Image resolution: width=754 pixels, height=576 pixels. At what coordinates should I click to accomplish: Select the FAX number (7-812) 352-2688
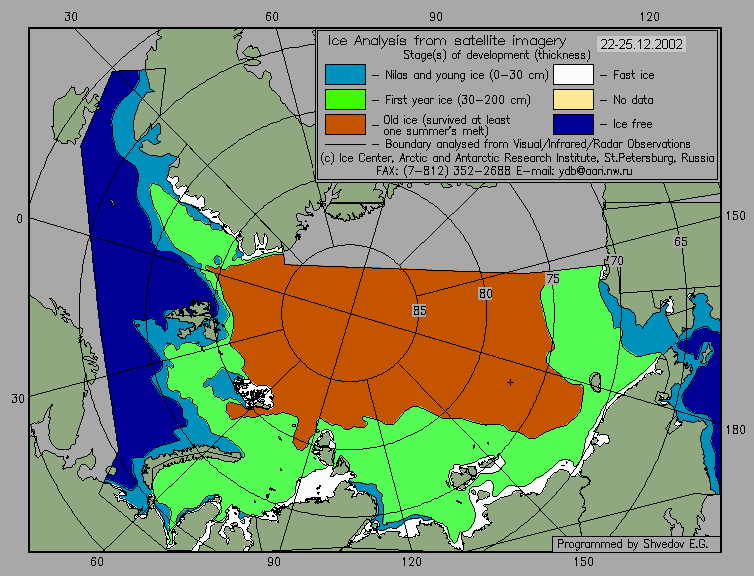tap(457, 171)
